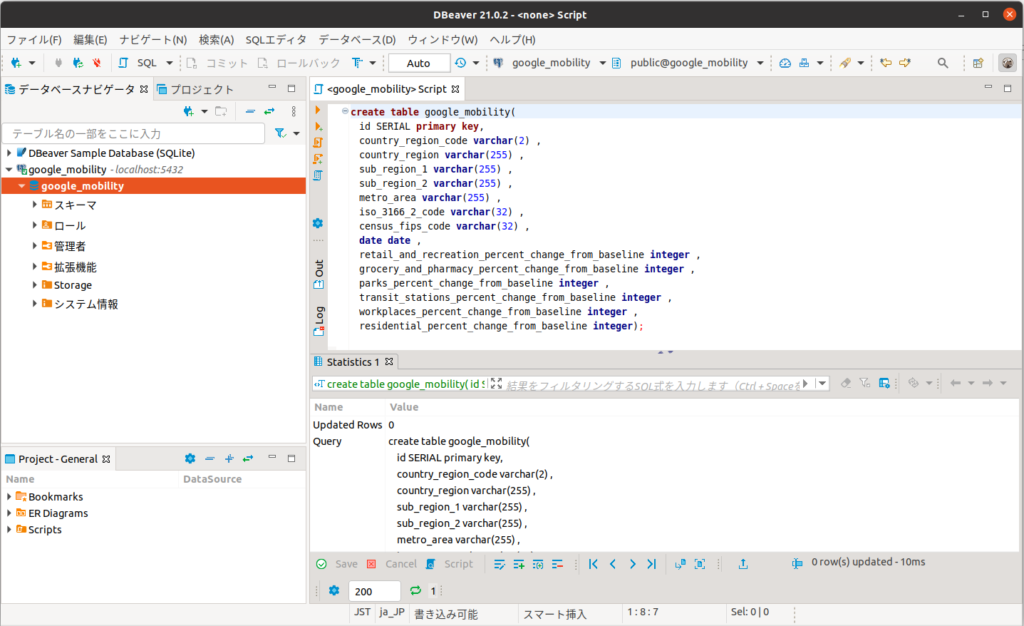Execute SQL statement with the orange arrow icon
This screenshot has width=1024, height=626.
[318, 110]
